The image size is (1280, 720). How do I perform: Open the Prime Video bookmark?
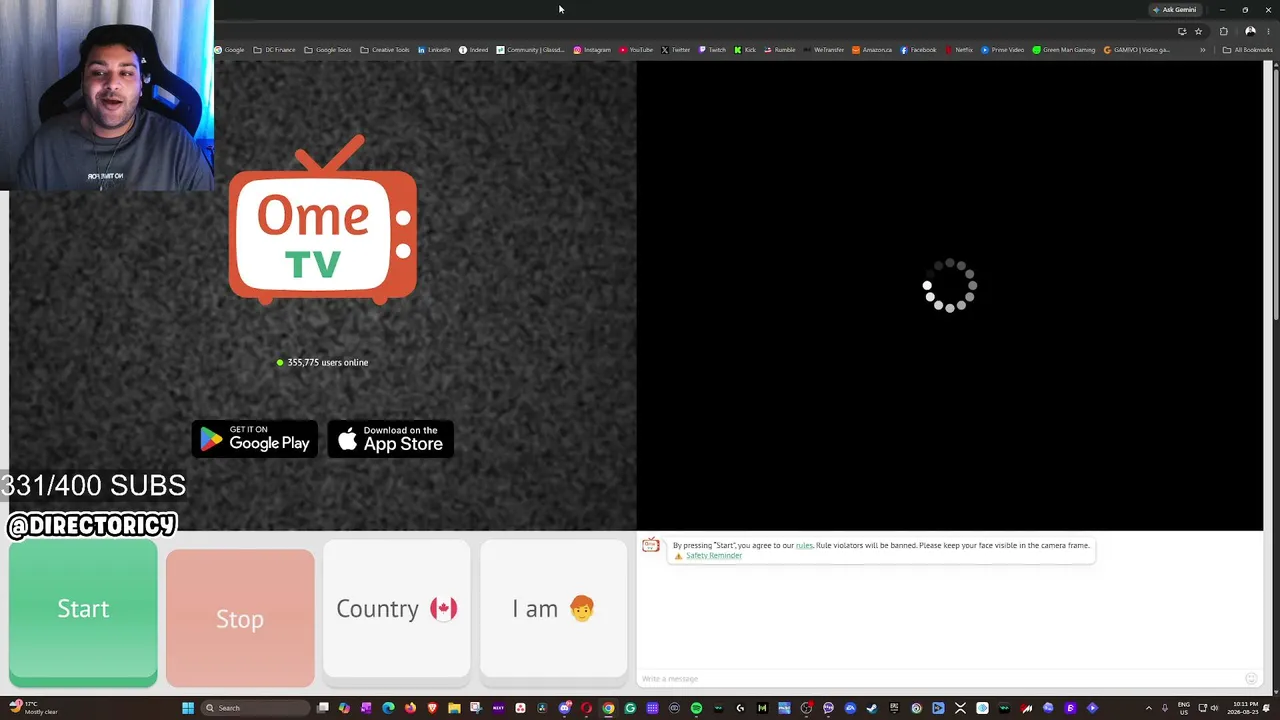pyautogui.click(x=1003, y=50)
